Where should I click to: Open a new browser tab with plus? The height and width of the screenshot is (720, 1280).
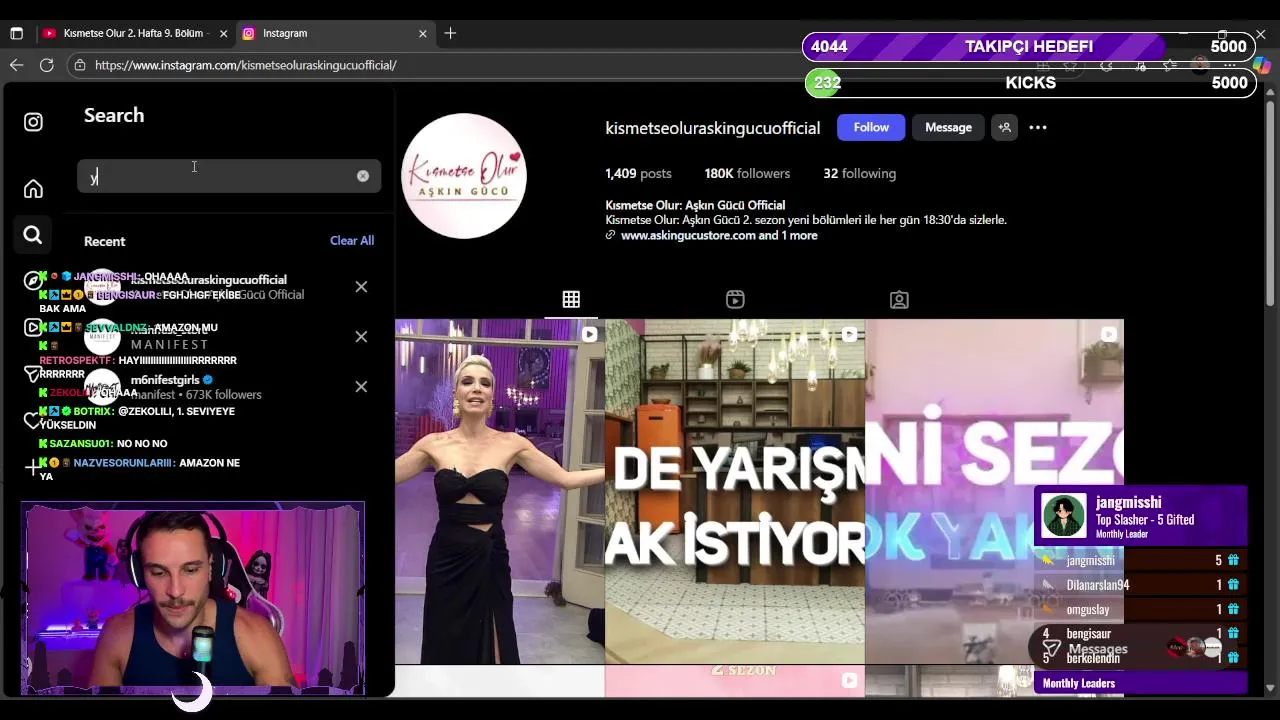click(450, 33)
